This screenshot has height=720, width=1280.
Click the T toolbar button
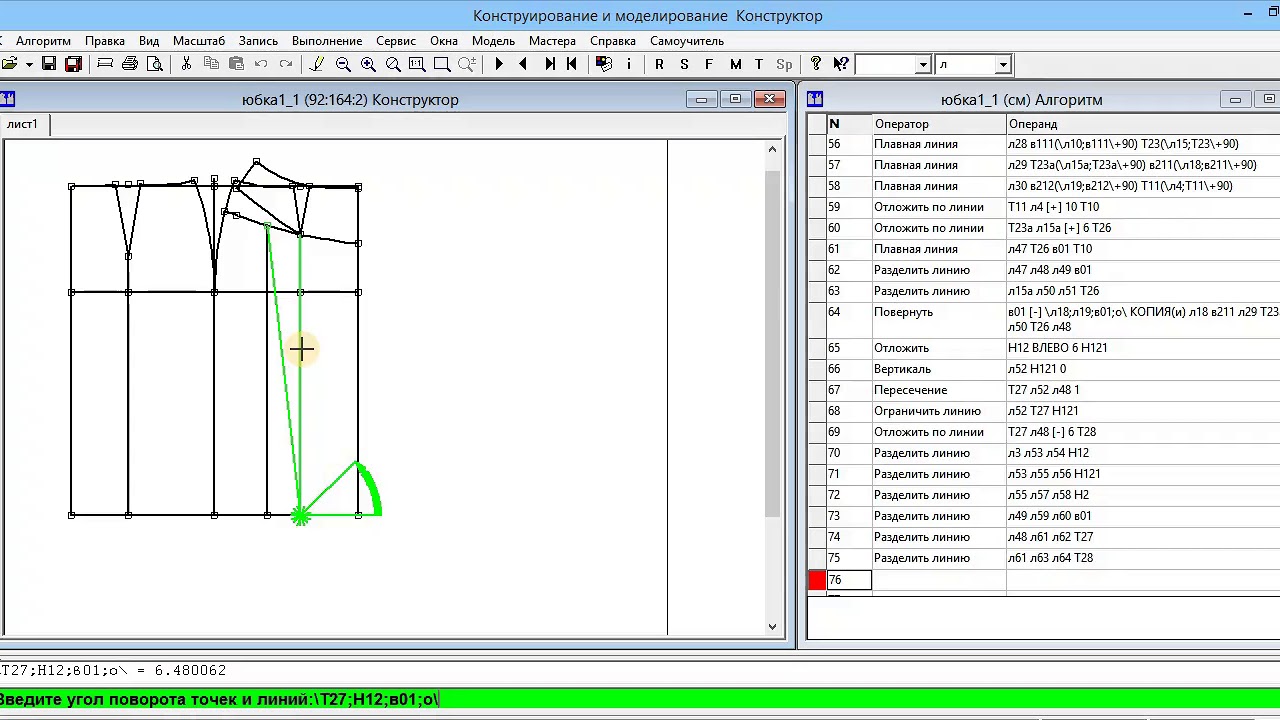pyautogui.click(x=759, y=64)
